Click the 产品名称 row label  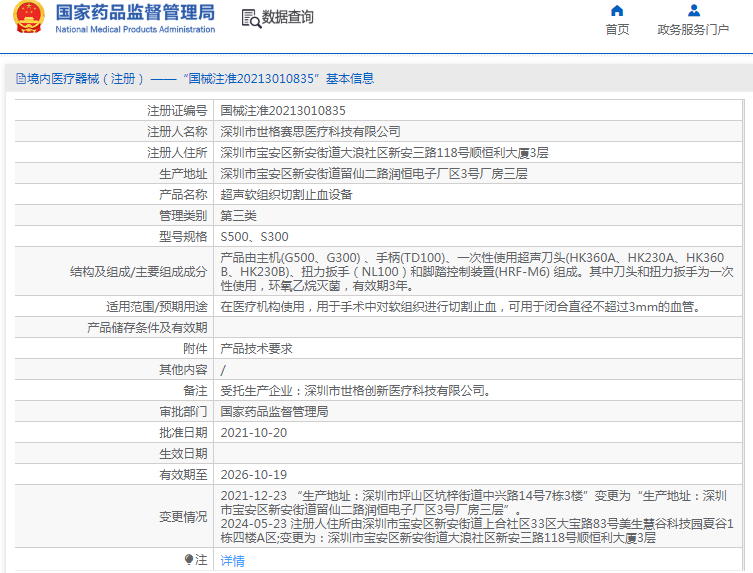click(183, 195)
